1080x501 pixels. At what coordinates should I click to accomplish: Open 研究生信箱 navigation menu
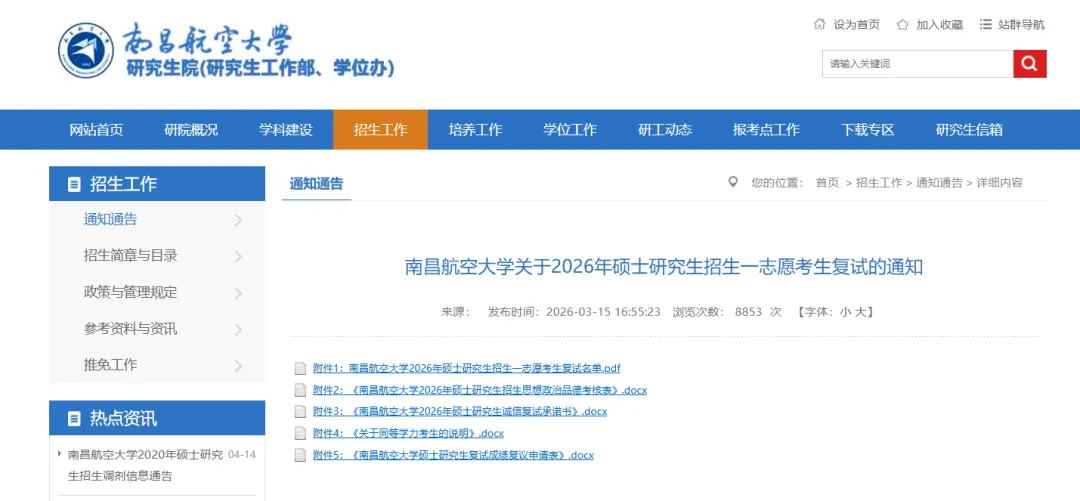[969, 130]
